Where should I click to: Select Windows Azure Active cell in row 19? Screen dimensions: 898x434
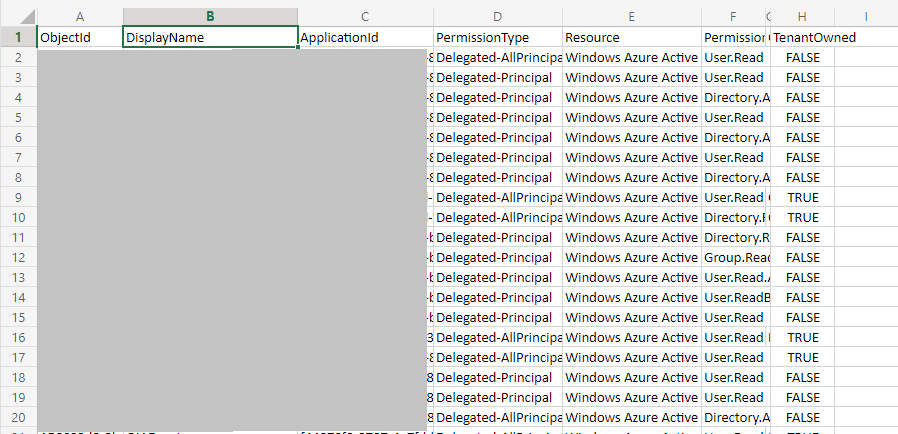coord(632,397)
